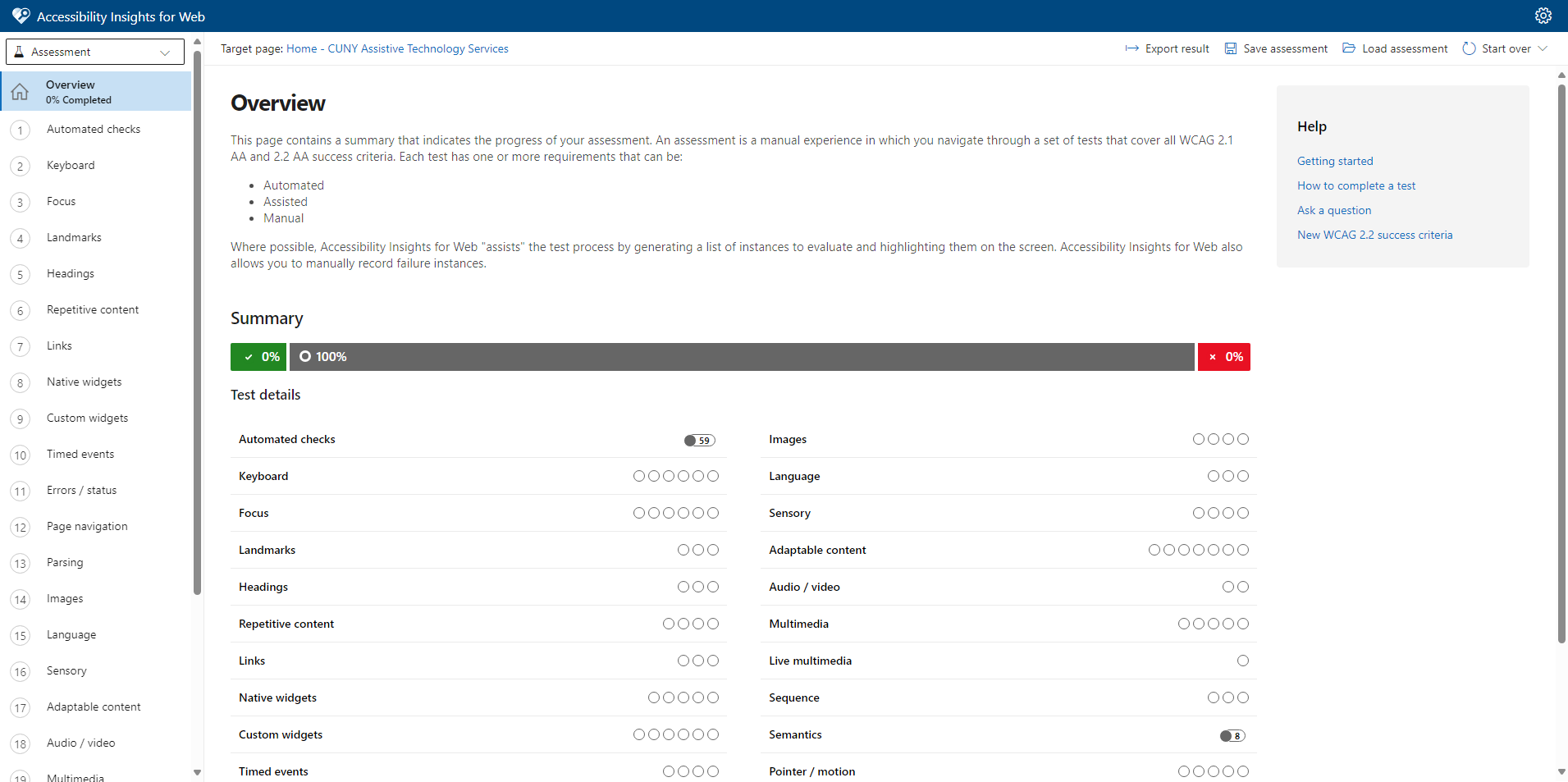Click the Save assessment disk icon
The image size is (1568, 782).
[x=1230, y=48]
